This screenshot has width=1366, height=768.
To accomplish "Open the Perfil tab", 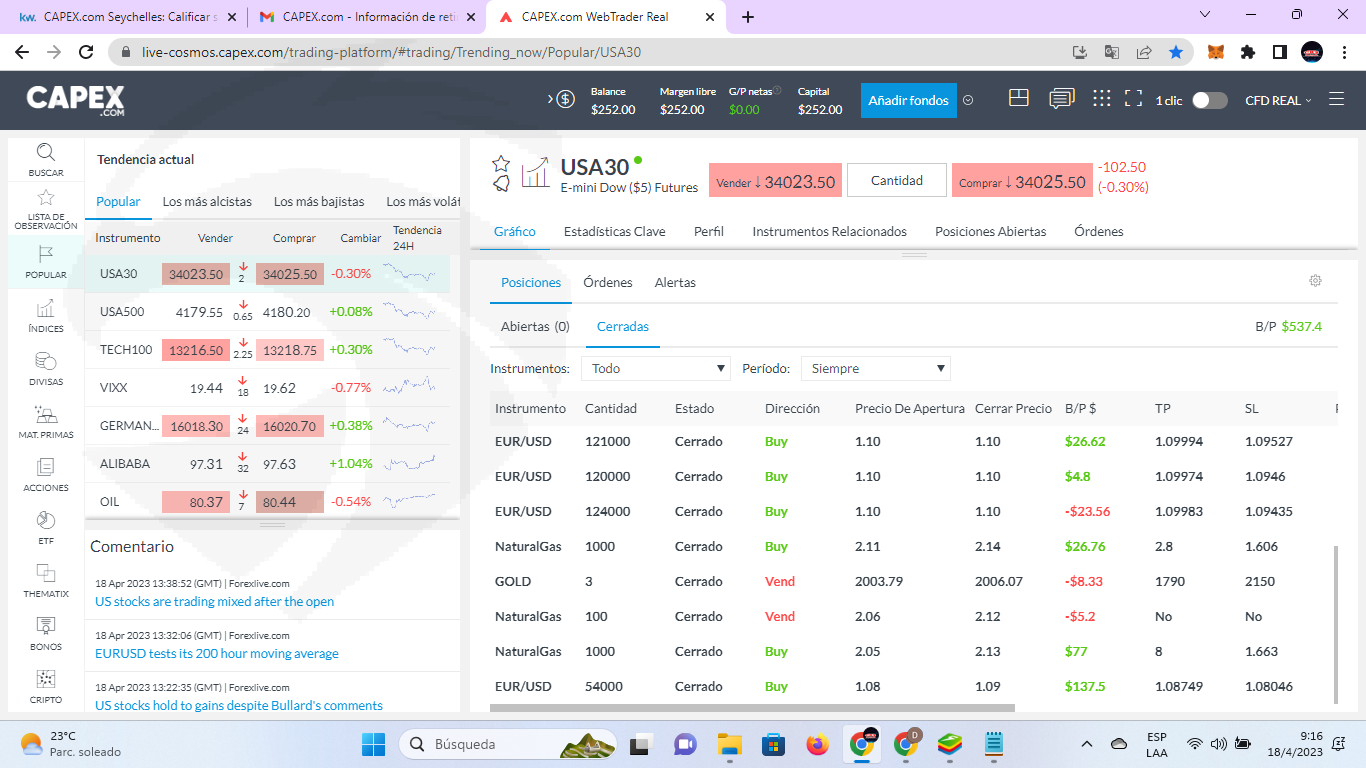I will [x=709, y=231].
